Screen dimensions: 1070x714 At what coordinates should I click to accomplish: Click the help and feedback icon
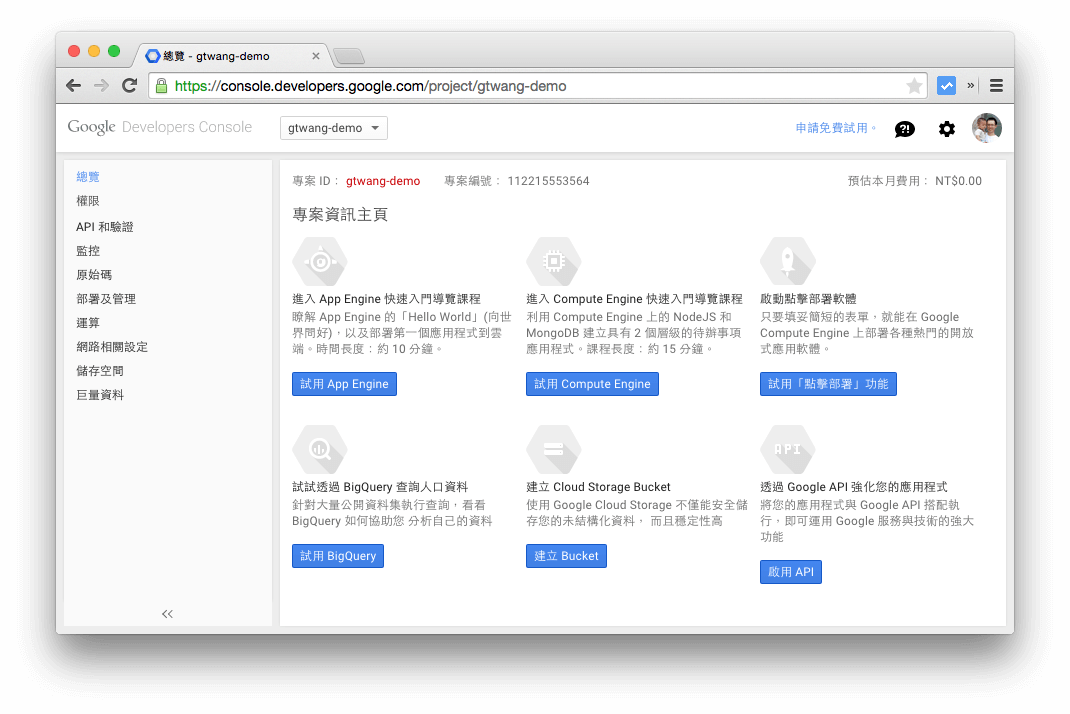click(905, 128)
